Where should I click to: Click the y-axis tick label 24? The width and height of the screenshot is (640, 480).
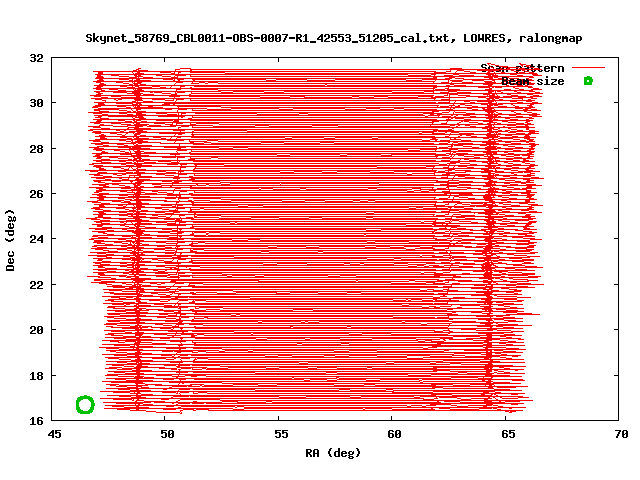point(36,239)
